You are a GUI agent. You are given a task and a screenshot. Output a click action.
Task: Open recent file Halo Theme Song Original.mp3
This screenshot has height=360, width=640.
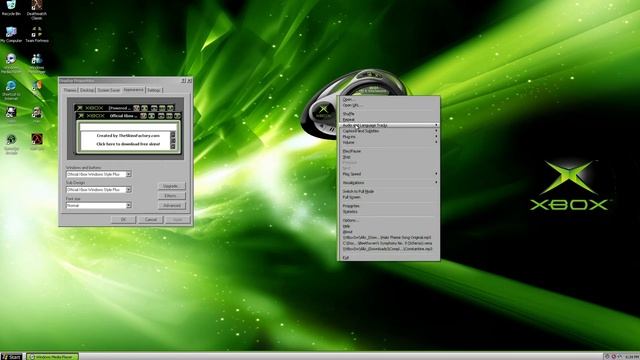pyautogui.click(x=389, y=238)
